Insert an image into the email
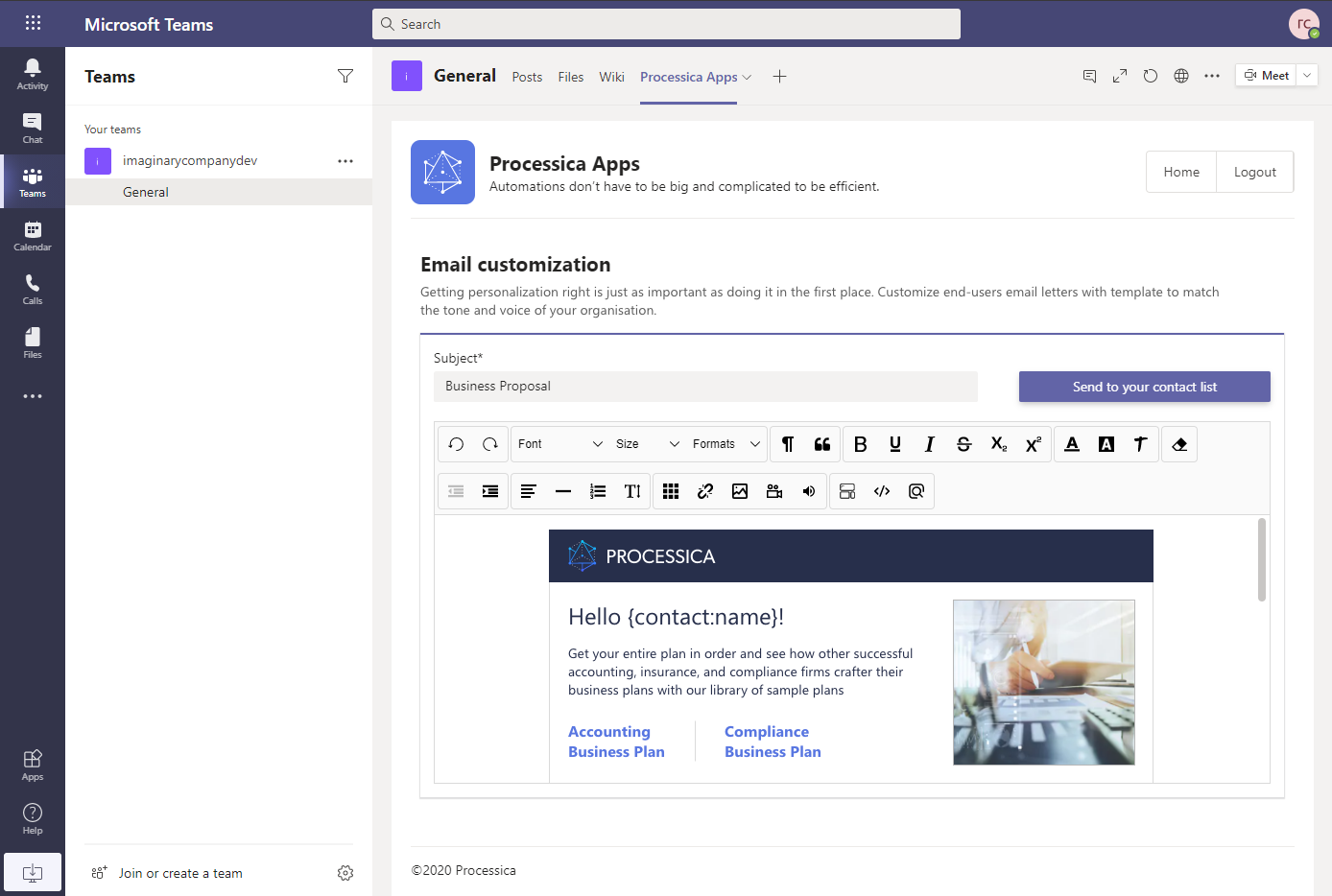Image resolution: width=1332 pixels, height=896 pixels. [740, 491]
